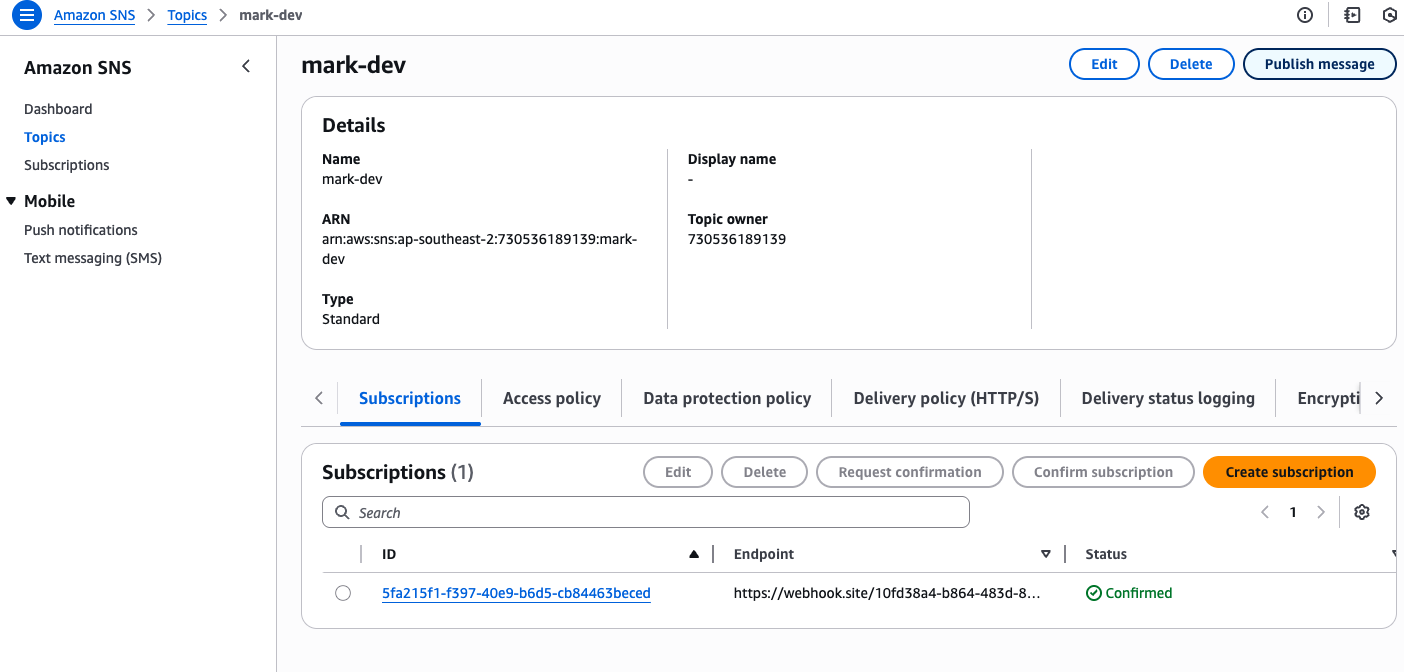The height and width of the screenshot is (672, 1404).
Task: Go to previous subscriptions page arrow
Action: point(1265,512)
